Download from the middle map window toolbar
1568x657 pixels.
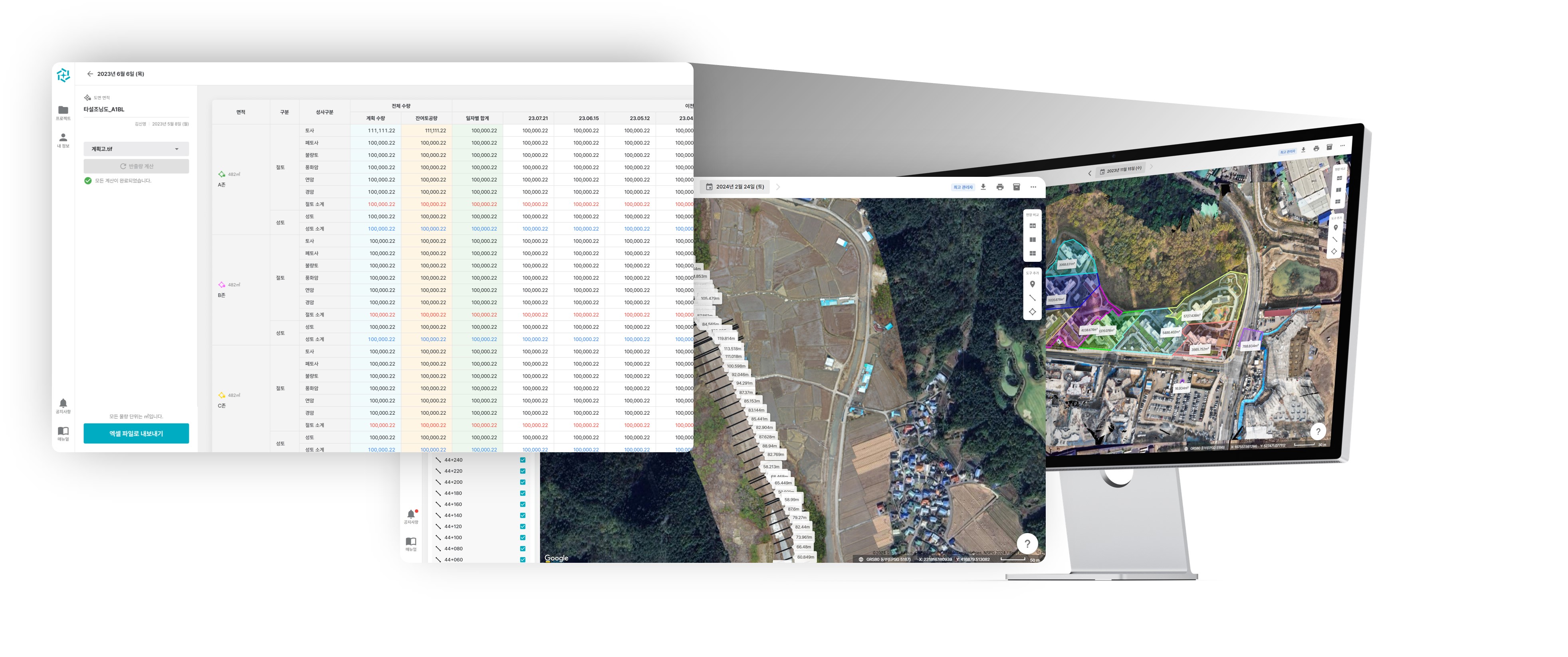983,187
